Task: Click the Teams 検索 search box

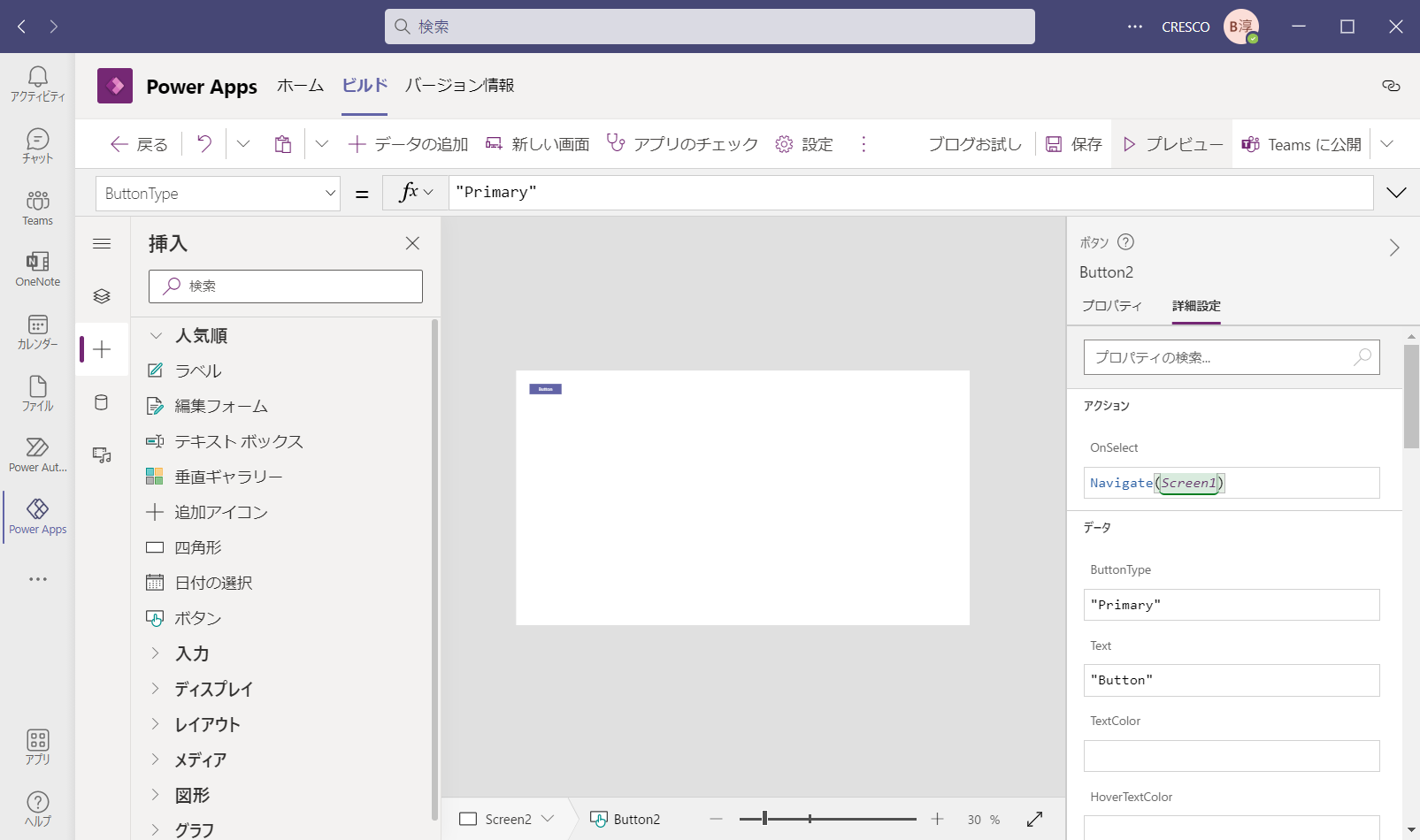Action: tap(710, 27)
